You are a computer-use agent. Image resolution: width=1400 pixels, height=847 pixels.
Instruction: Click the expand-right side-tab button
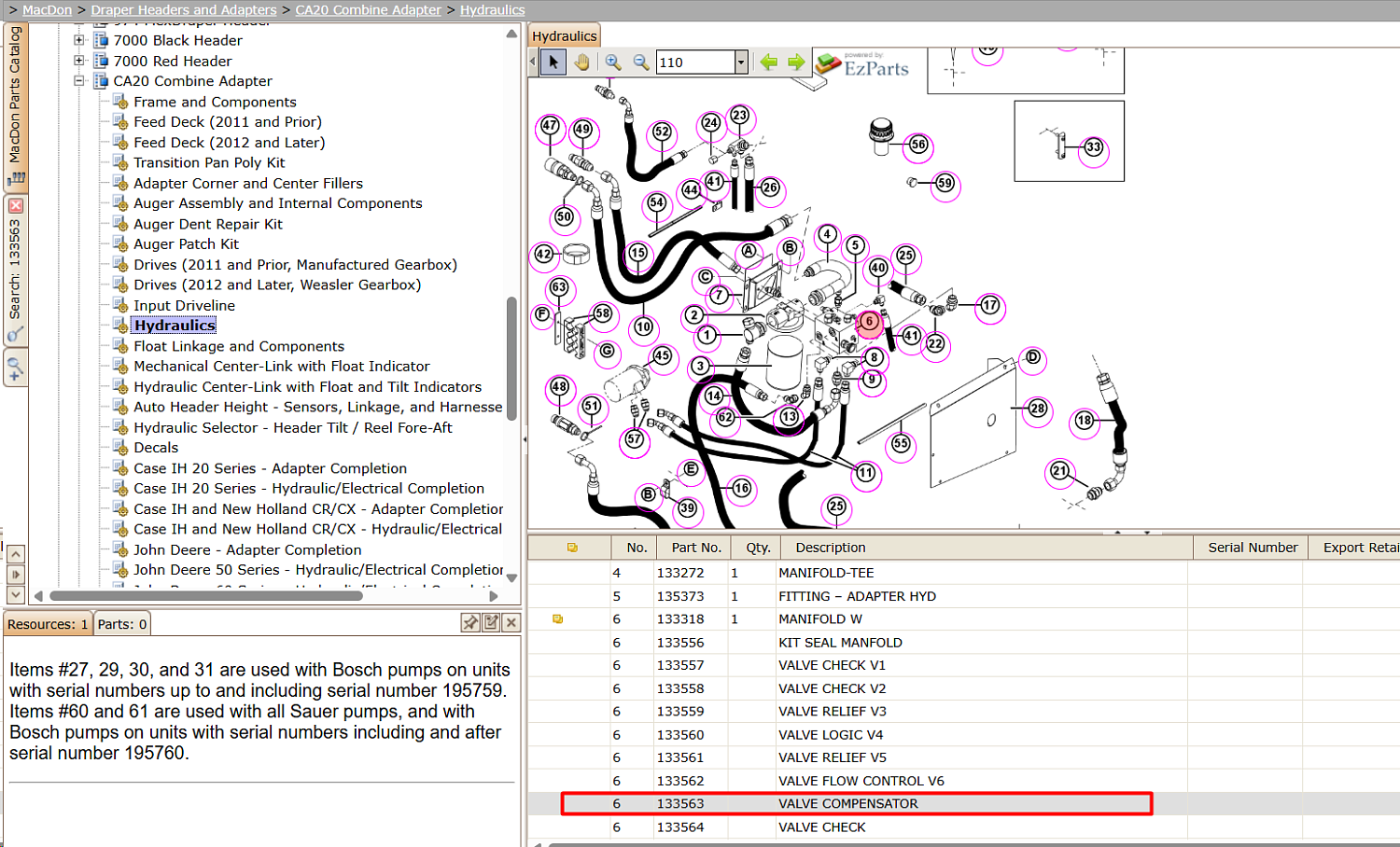tap(16, 575)
